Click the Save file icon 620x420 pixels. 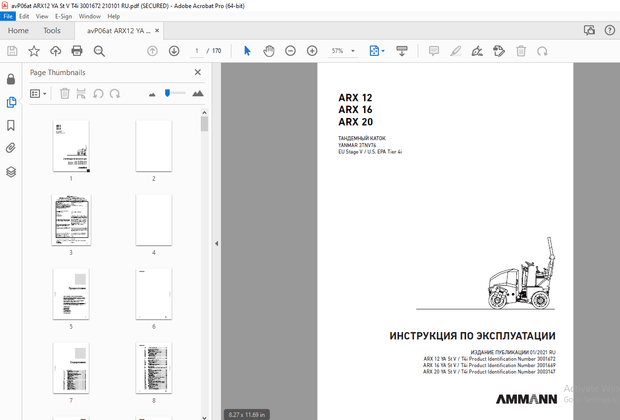[x=12, y=51]
